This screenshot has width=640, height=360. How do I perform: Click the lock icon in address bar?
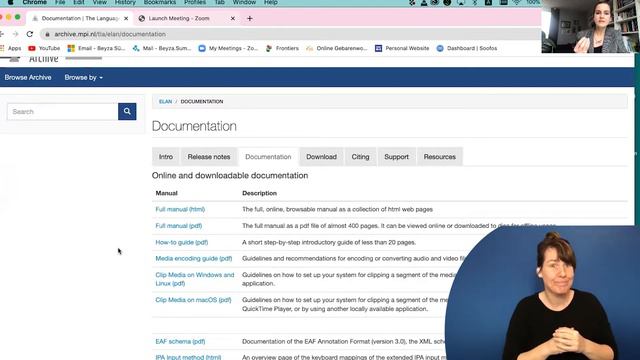click(x=47, y=34)
